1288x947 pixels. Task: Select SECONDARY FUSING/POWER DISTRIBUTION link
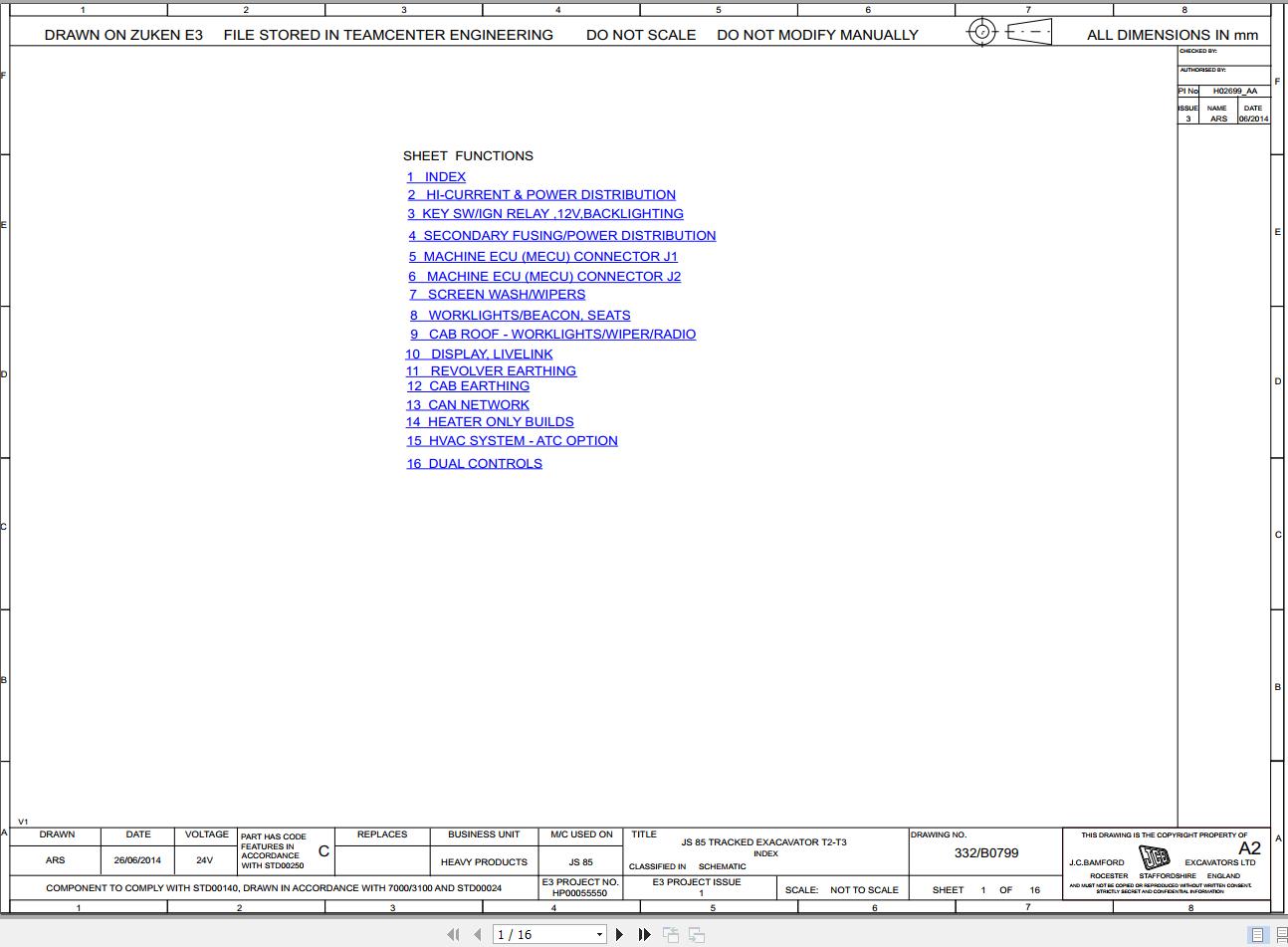coord(562,235)
